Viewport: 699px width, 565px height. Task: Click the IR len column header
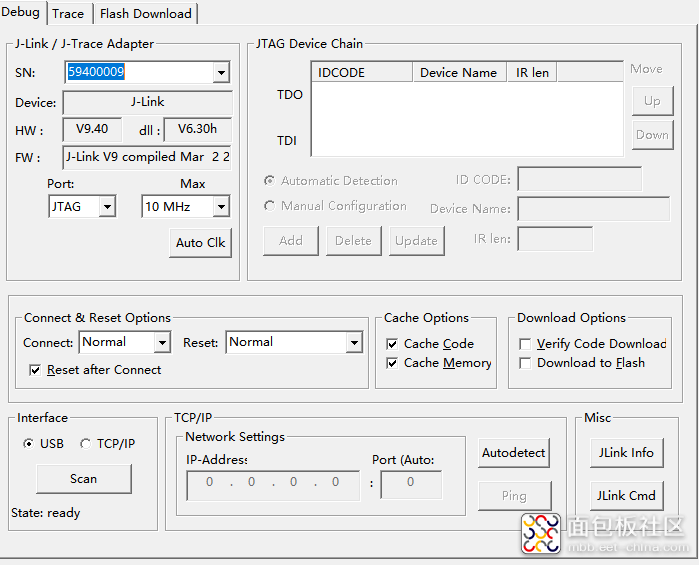(x=532, y=73)
